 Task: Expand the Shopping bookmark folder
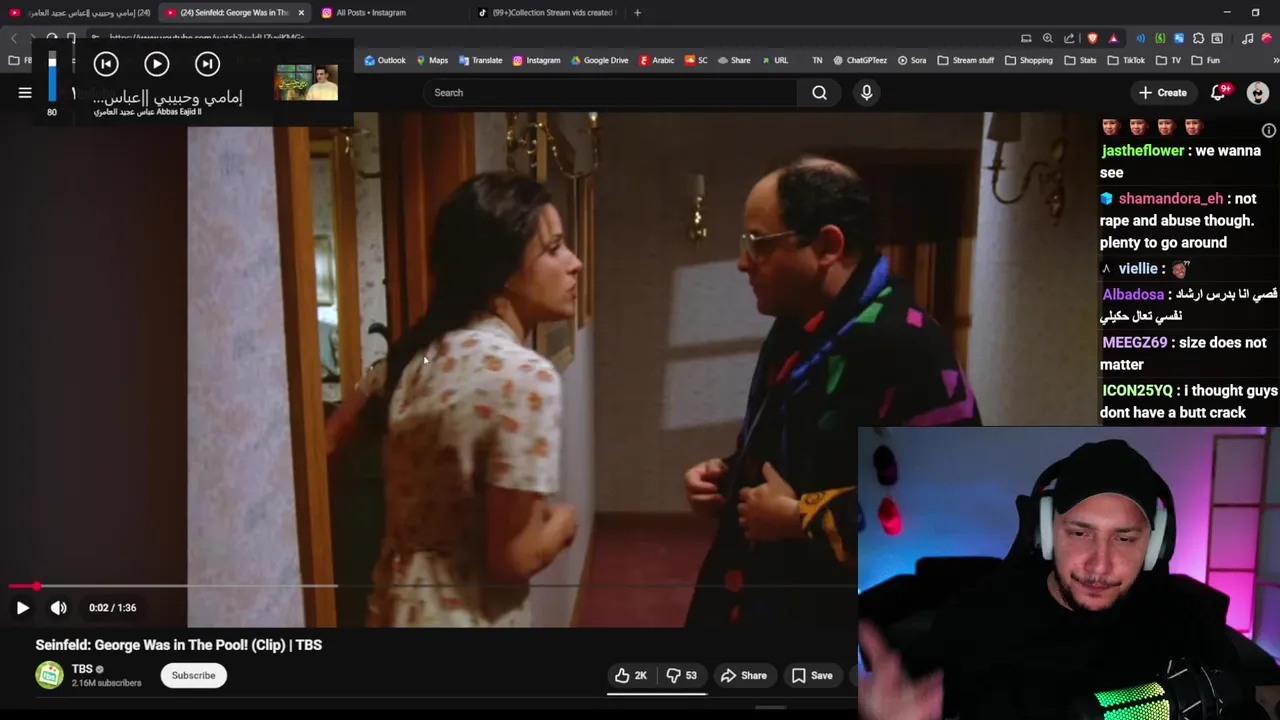click(1028, 60)
